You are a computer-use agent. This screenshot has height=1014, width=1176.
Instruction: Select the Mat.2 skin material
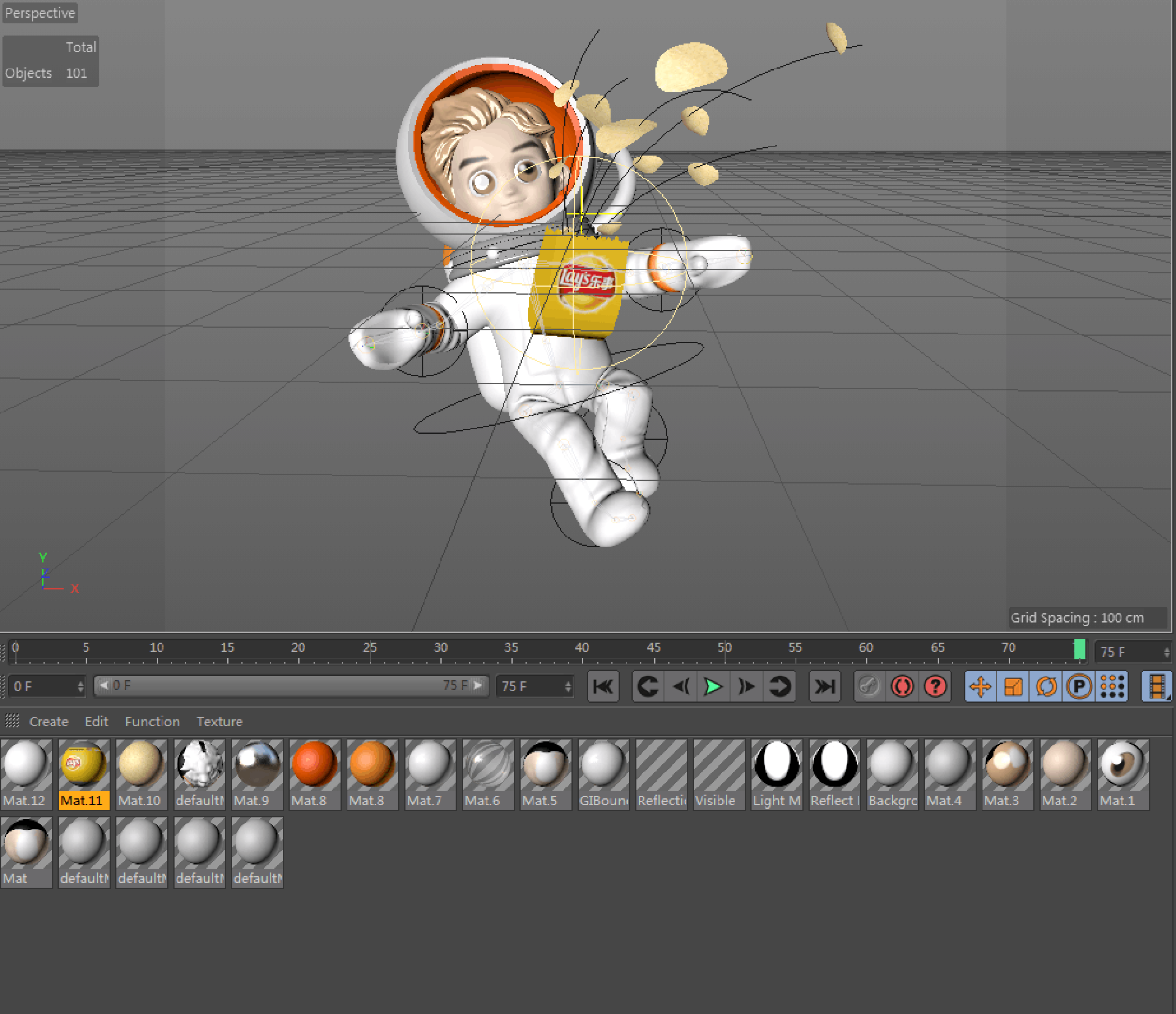click(x=1066, y=774)
